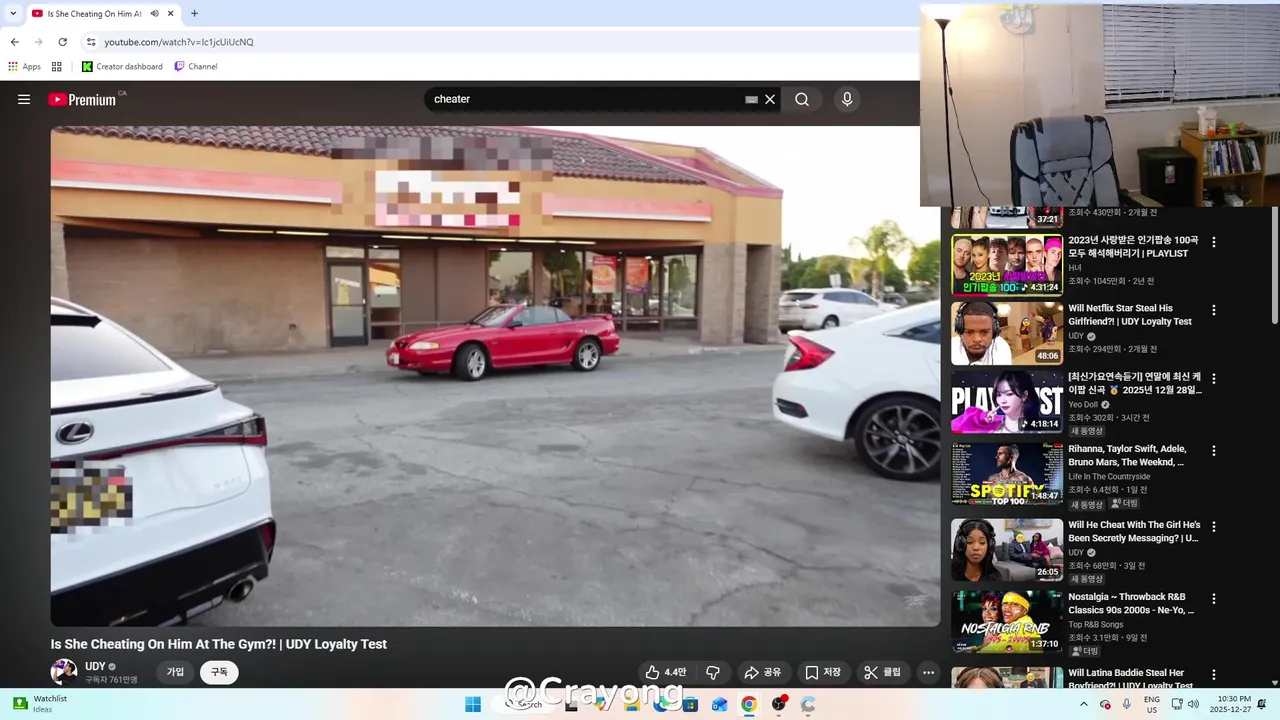Go to YouTube Premium home logo
The image size is (1280, 720).
[x=82, y=99]
